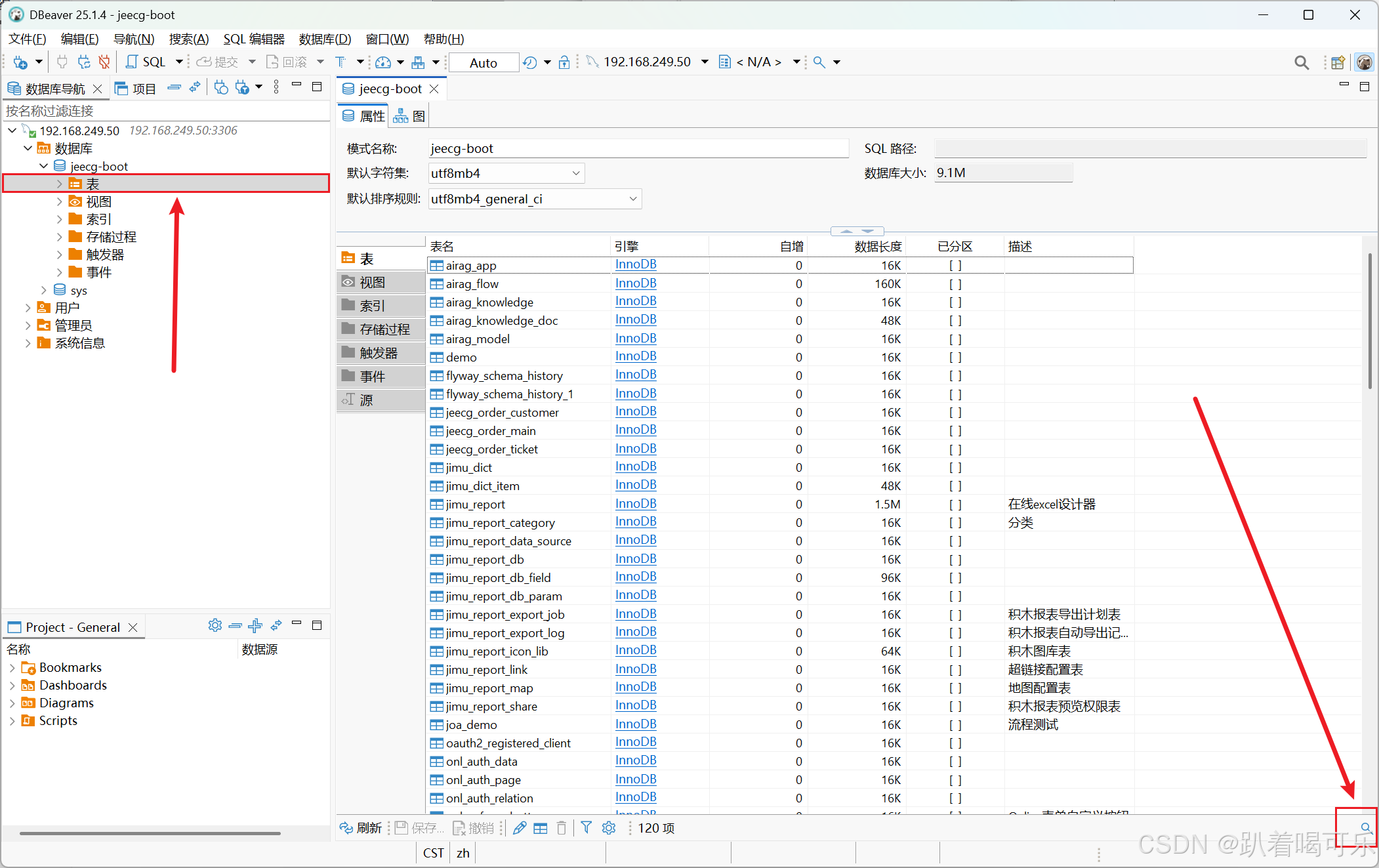Screen dimensions: 1379x868
Task: Select the jimu_report table row
Action: tap(476, 504)
